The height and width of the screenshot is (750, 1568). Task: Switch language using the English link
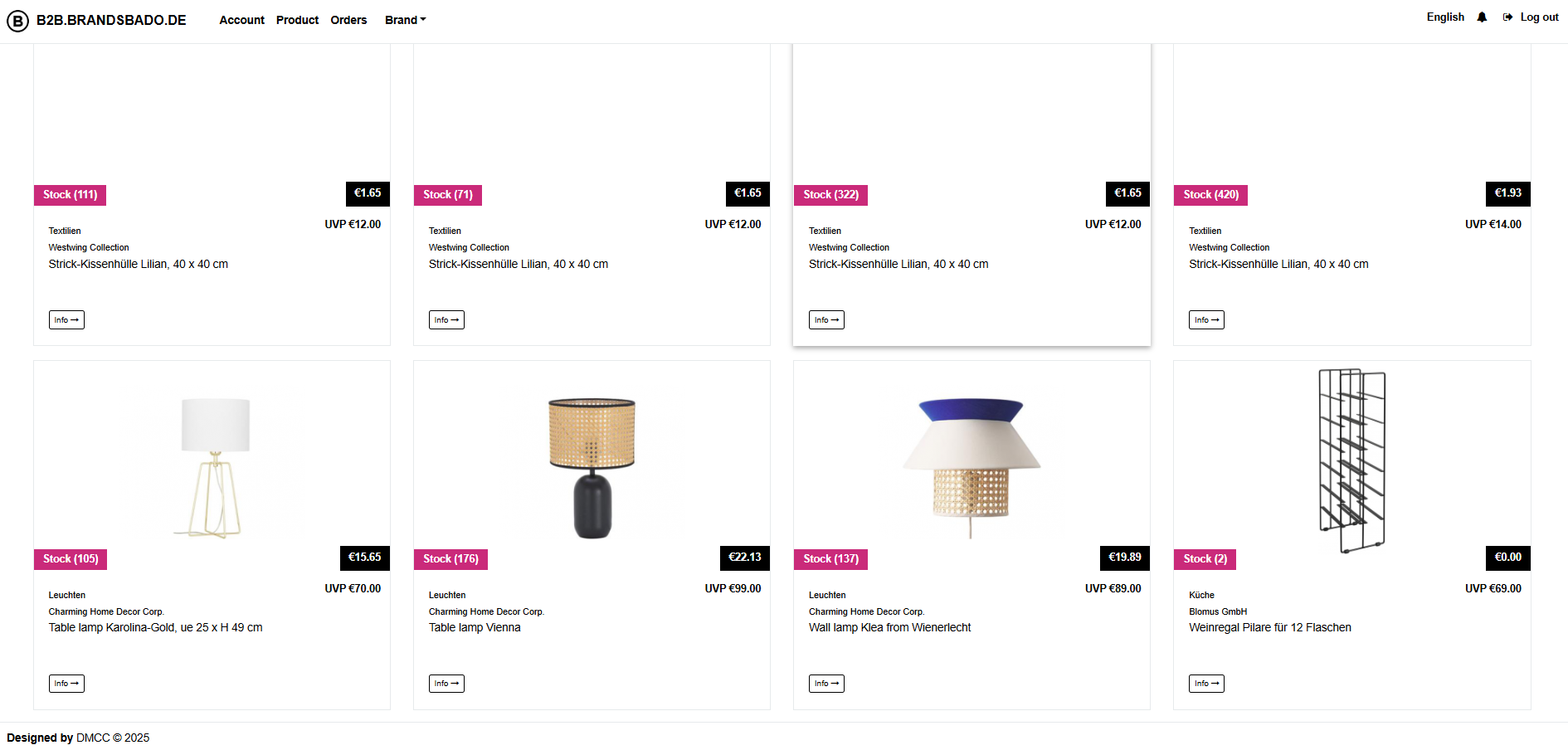1446,16
